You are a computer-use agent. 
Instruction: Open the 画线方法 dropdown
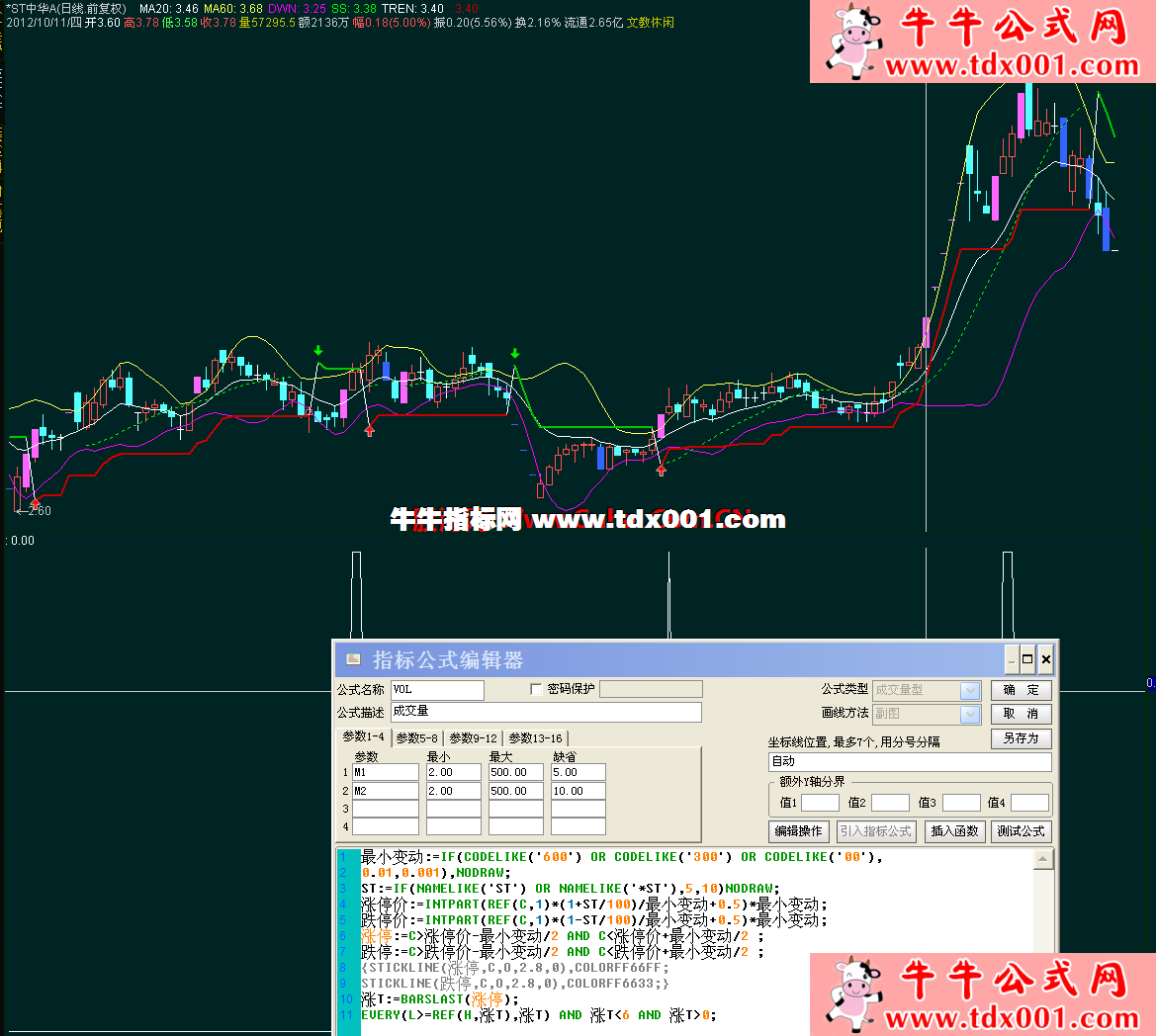click(x=970, y=714)
